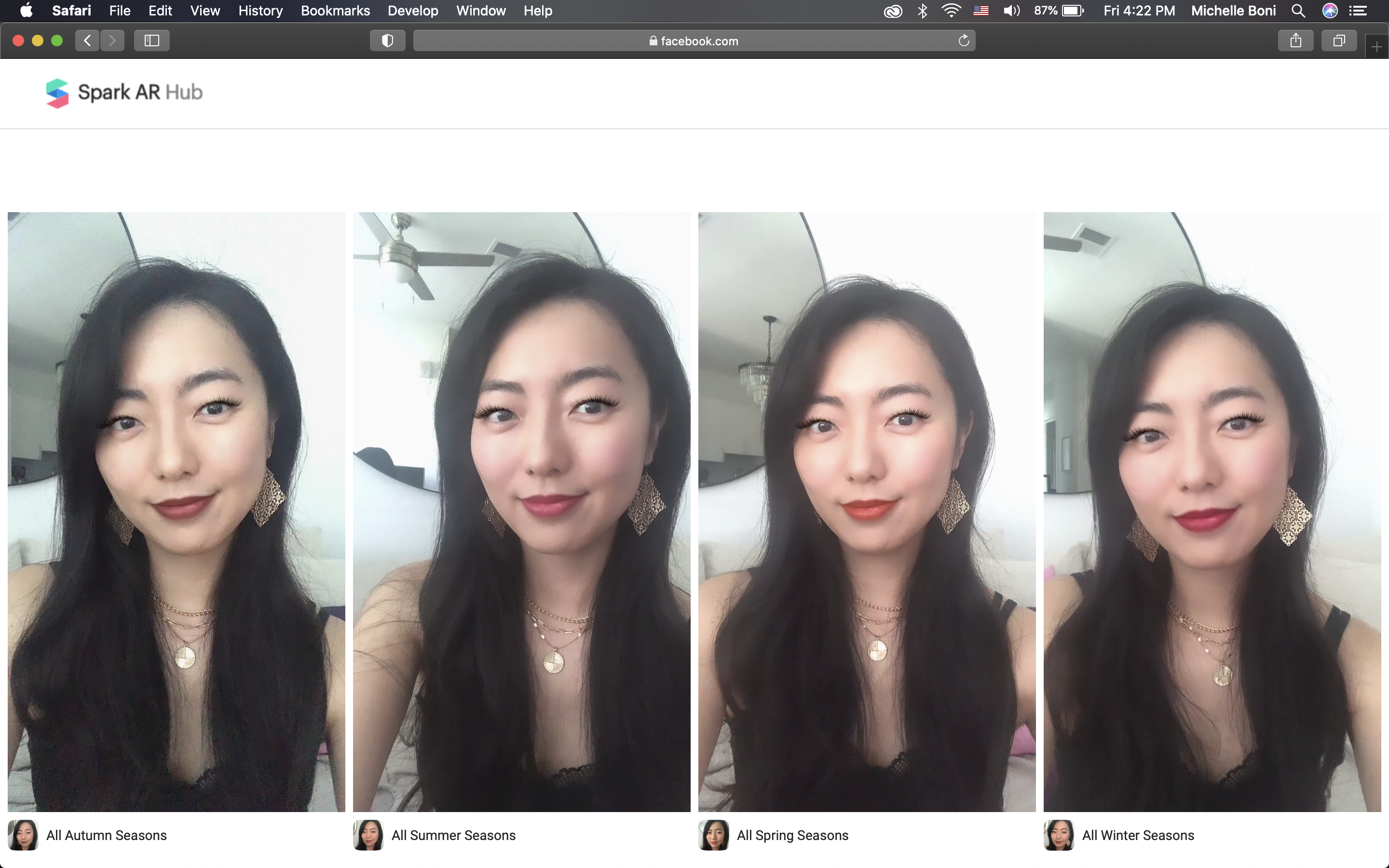Open the Wi-Fi status menu
The width and height of the screenshot is (1389, 868).
pyautogui.click(x=951, y=10)
